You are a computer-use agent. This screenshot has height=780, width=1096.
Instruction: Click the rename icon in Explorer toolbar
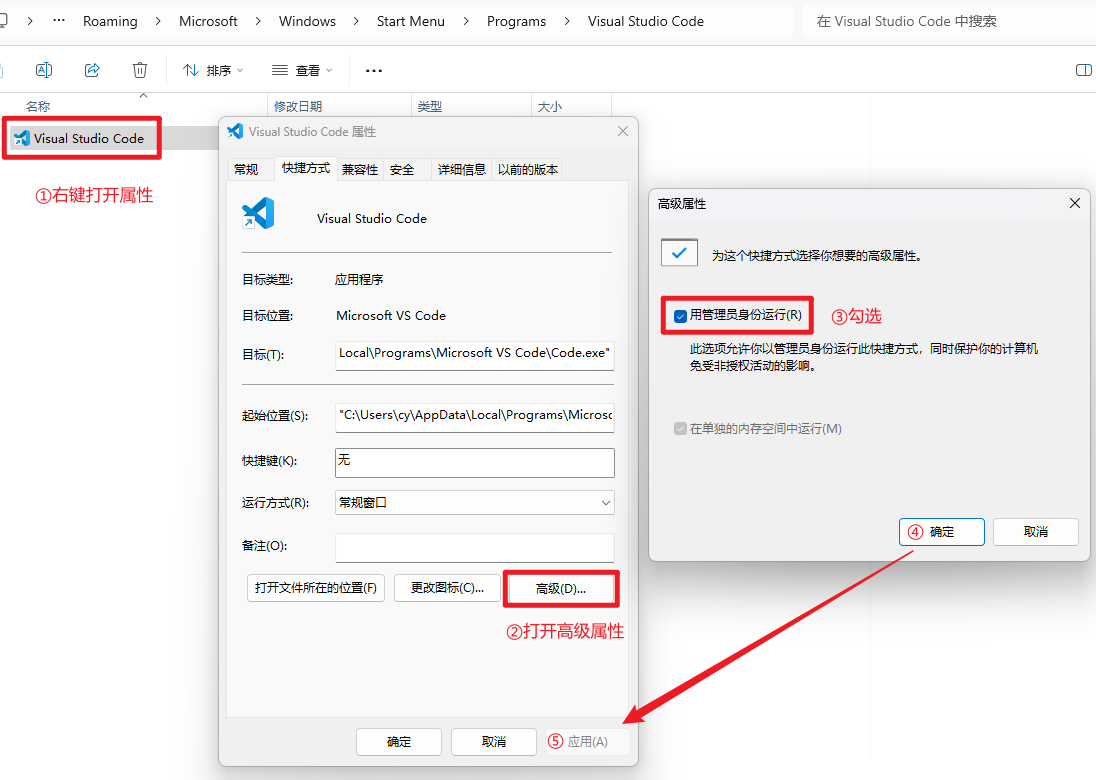[x=43, y=70]
